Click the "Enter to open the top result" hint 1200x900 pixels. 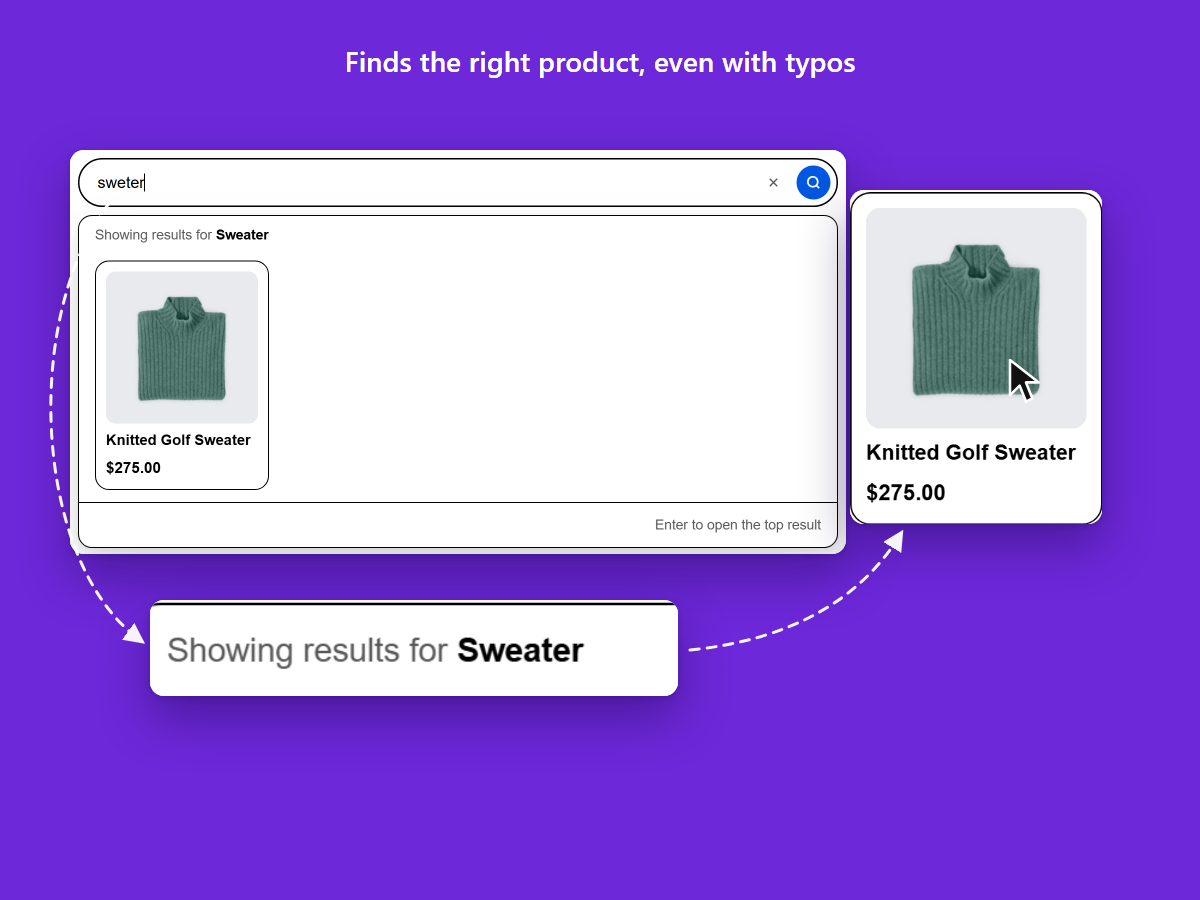[x=738, y=525]
